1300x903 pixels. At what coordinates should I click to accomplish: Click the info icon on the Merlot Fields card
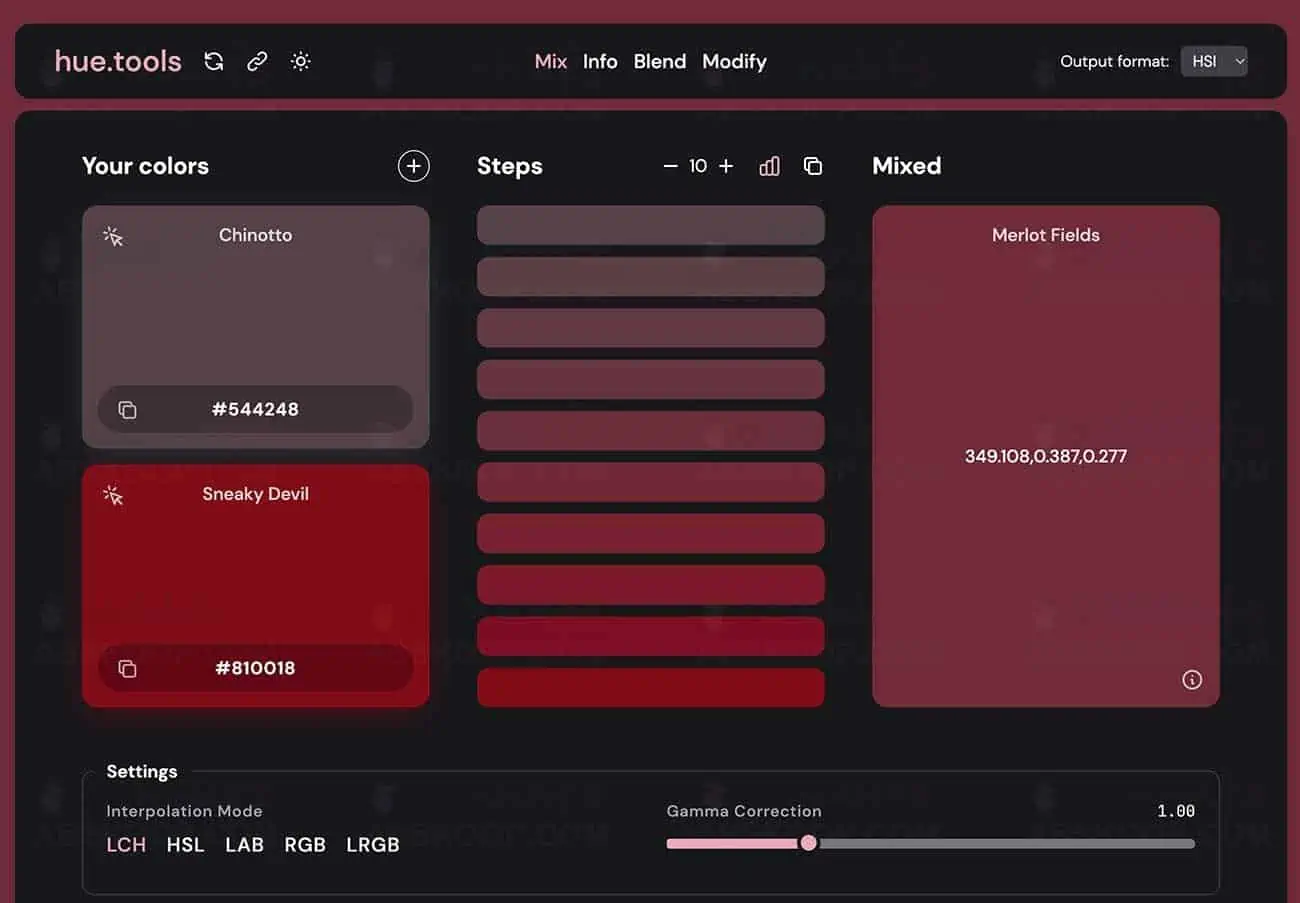(1192, 679)
